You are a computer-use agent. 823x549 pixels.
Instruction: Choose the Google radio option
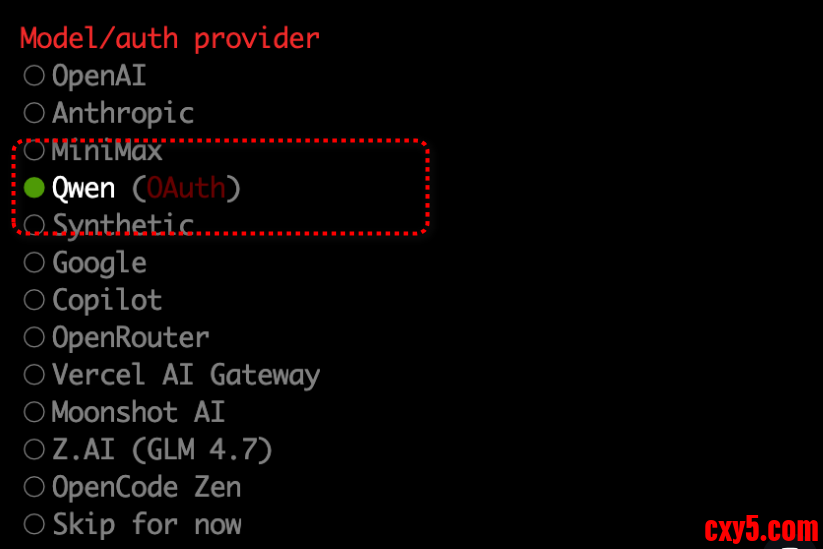34,262
